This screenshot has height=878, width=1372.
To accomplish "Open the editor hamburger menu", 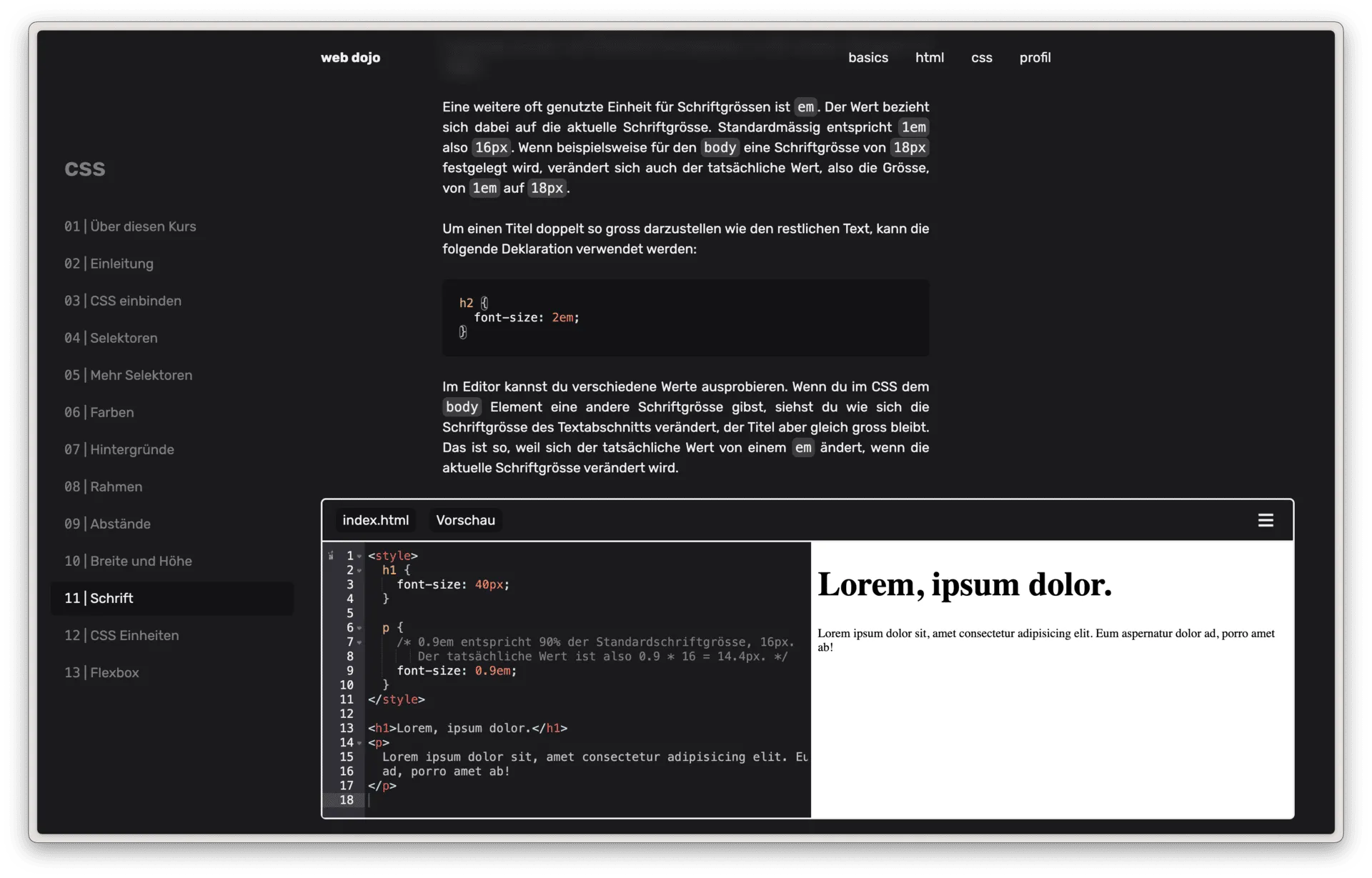I will pyautogui.click(x=1266, y=520).
